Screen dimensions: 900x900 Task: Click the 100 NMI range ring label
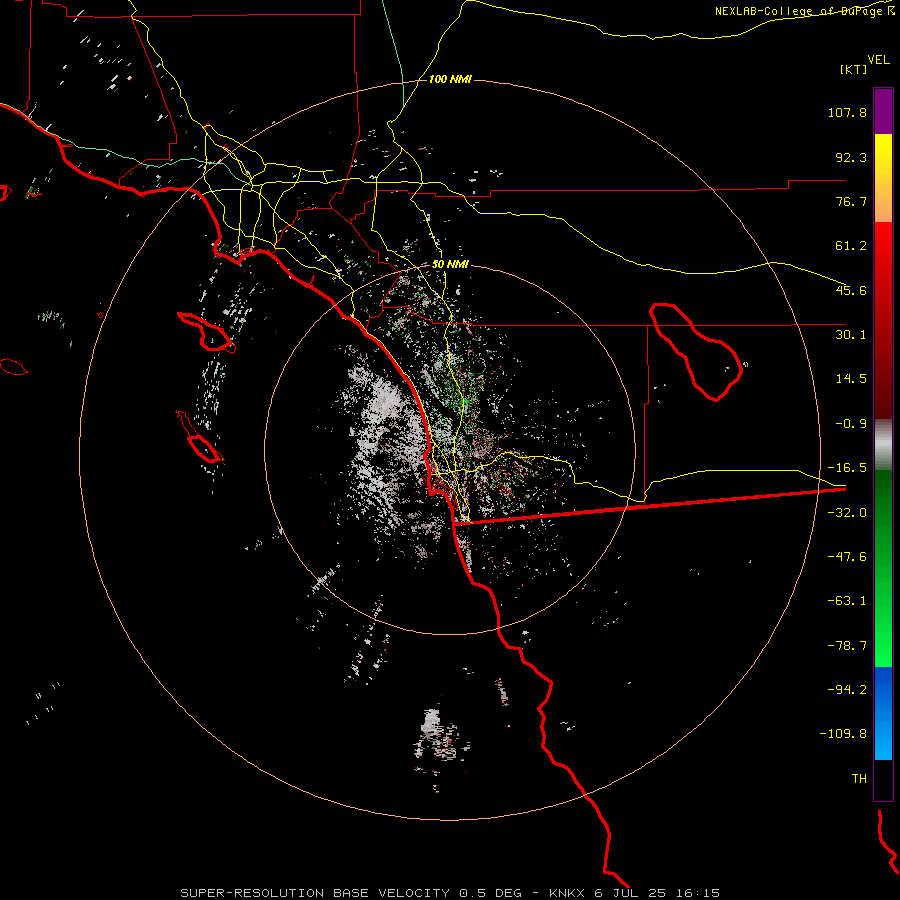point(450,79)
